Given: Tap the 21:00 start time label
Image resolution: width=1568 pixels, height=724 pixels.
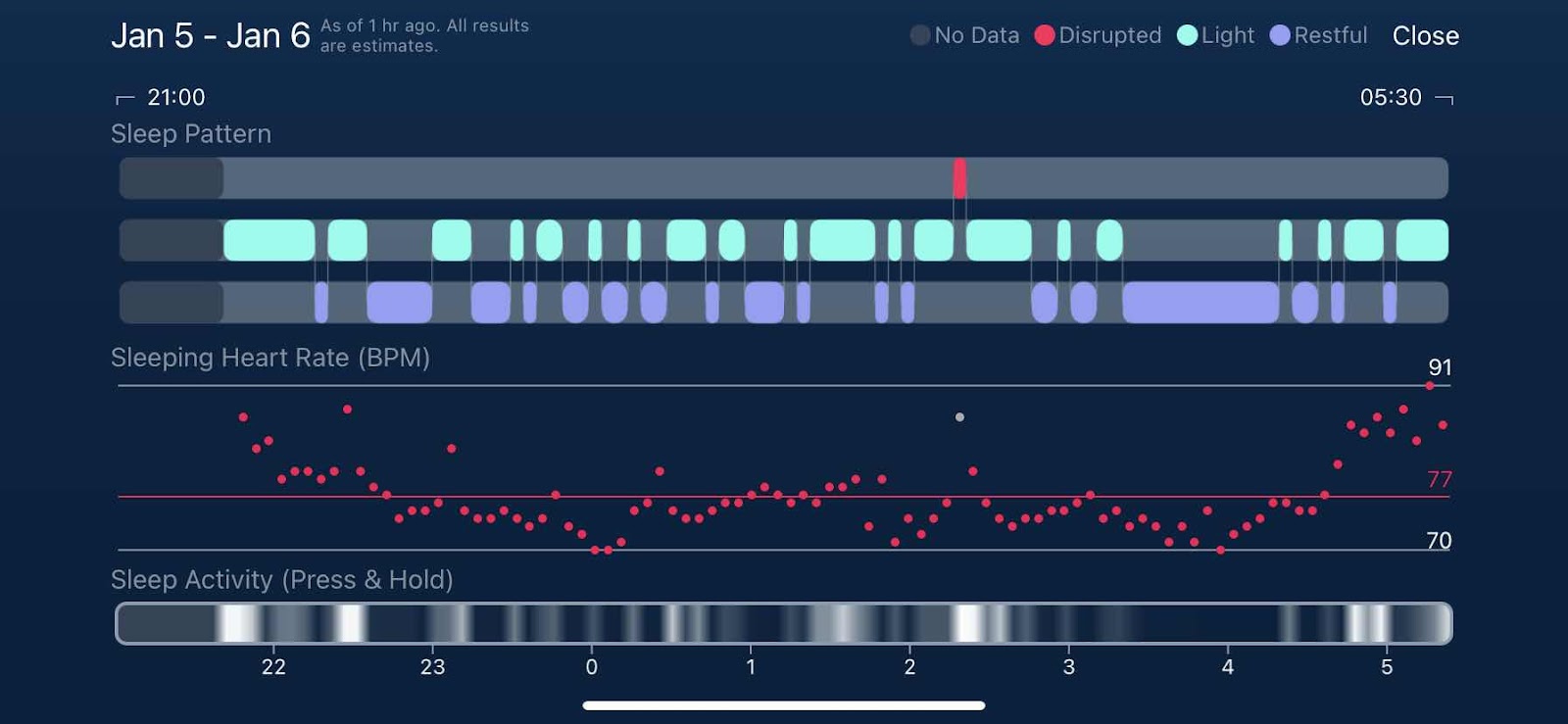Looking at the screenshot, I should coord(176,97).
